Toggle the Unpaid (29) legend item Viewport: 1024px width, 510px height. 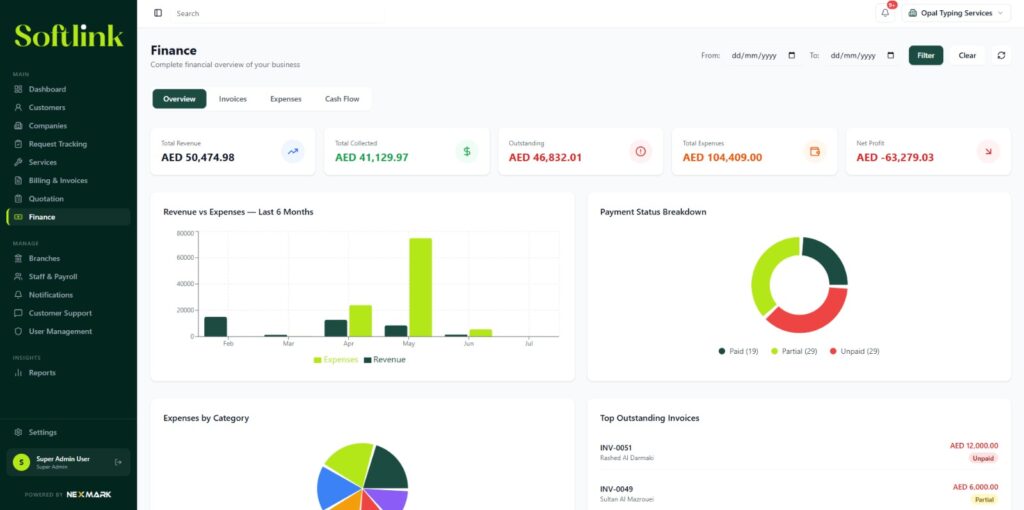click(x=854, y=351)
